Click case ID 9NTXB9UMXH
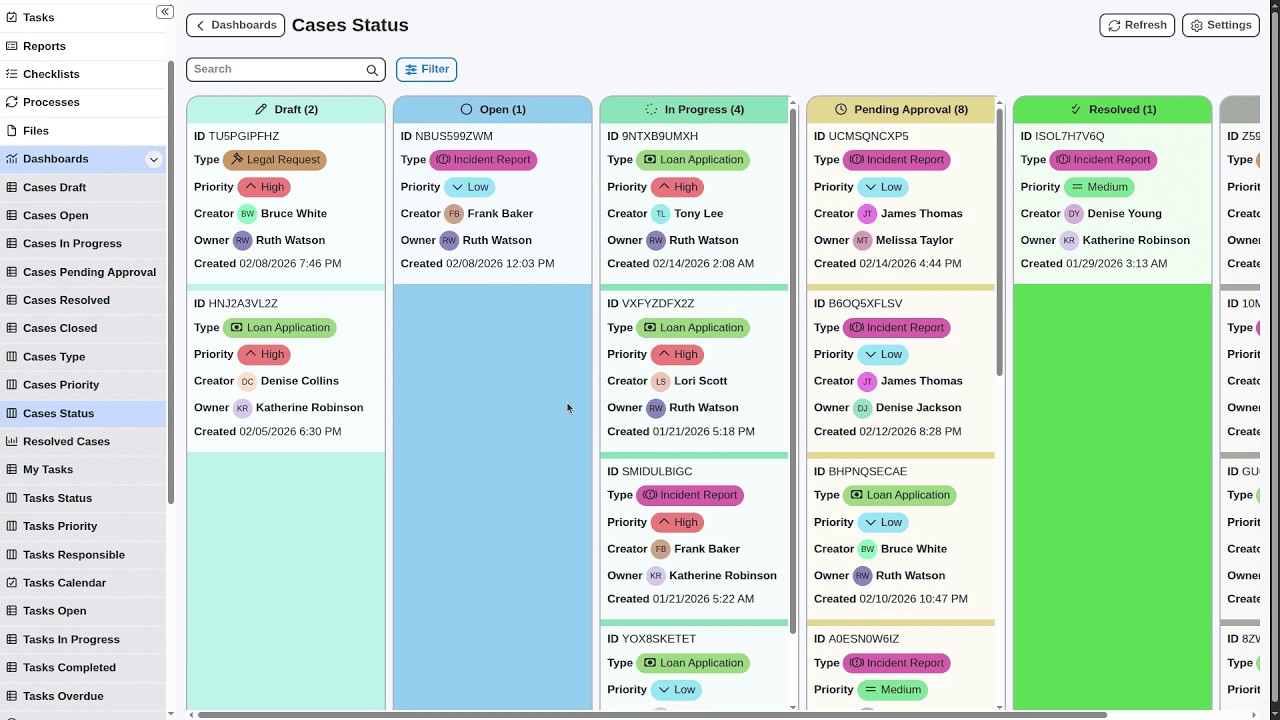 tap(660, 136)
